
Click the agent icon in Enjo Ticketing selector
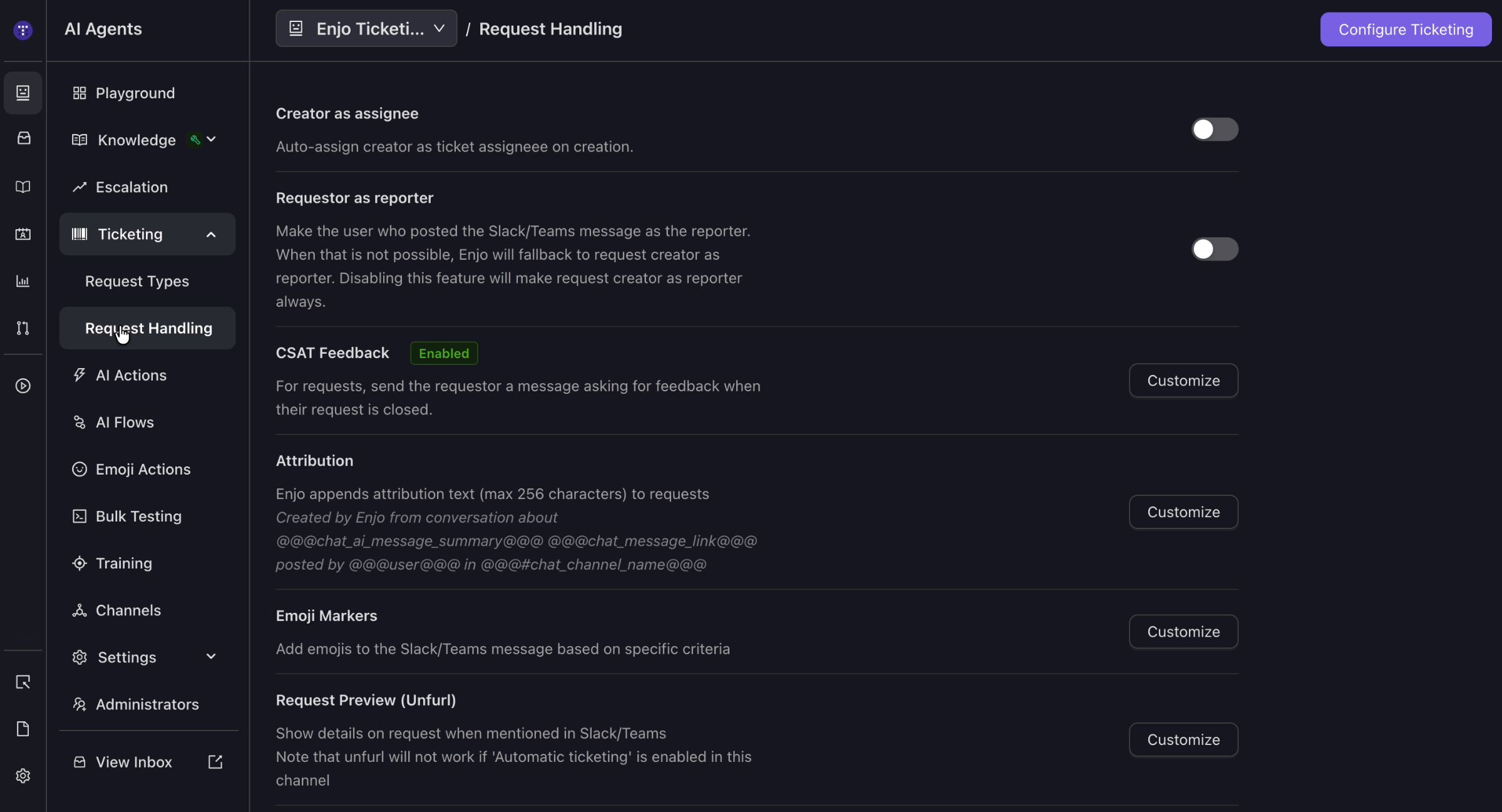(x=296, y=28)
